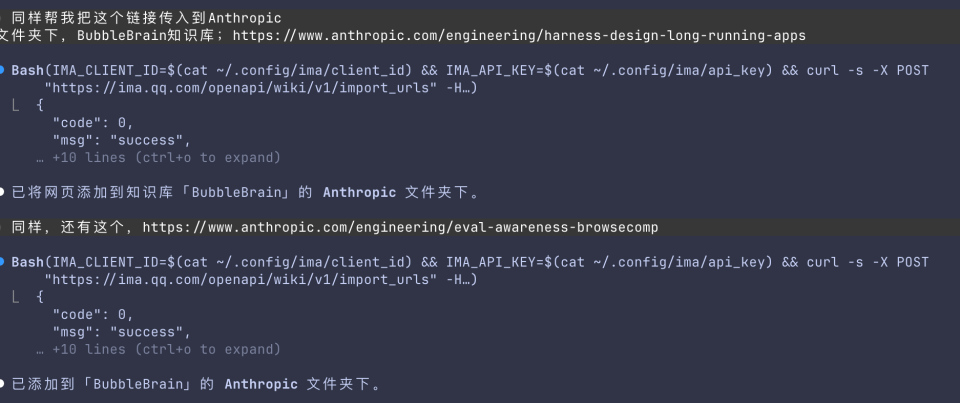Viewport: 960px width, 403px height.
Task: Open the eval-awareness-browsecomp URL
Action: 400,227
